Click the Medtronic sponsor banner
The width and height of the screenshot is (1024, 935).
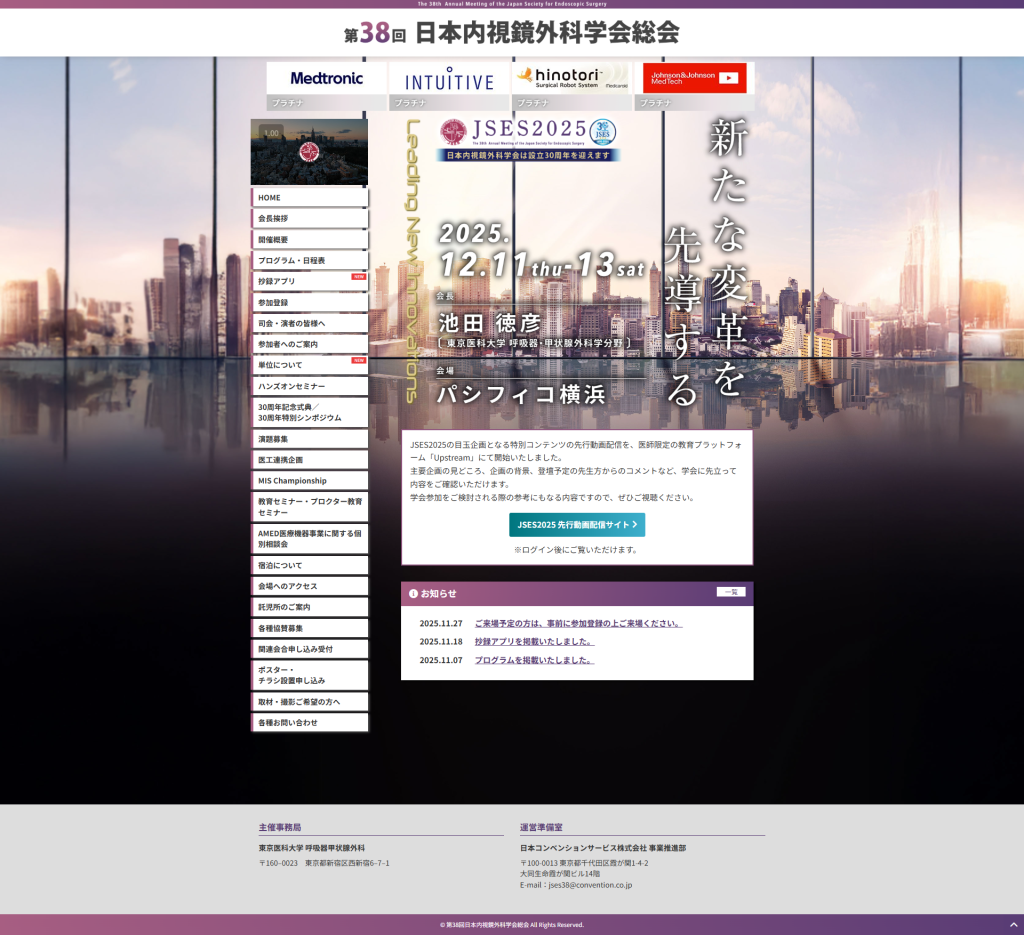[326, 78]
